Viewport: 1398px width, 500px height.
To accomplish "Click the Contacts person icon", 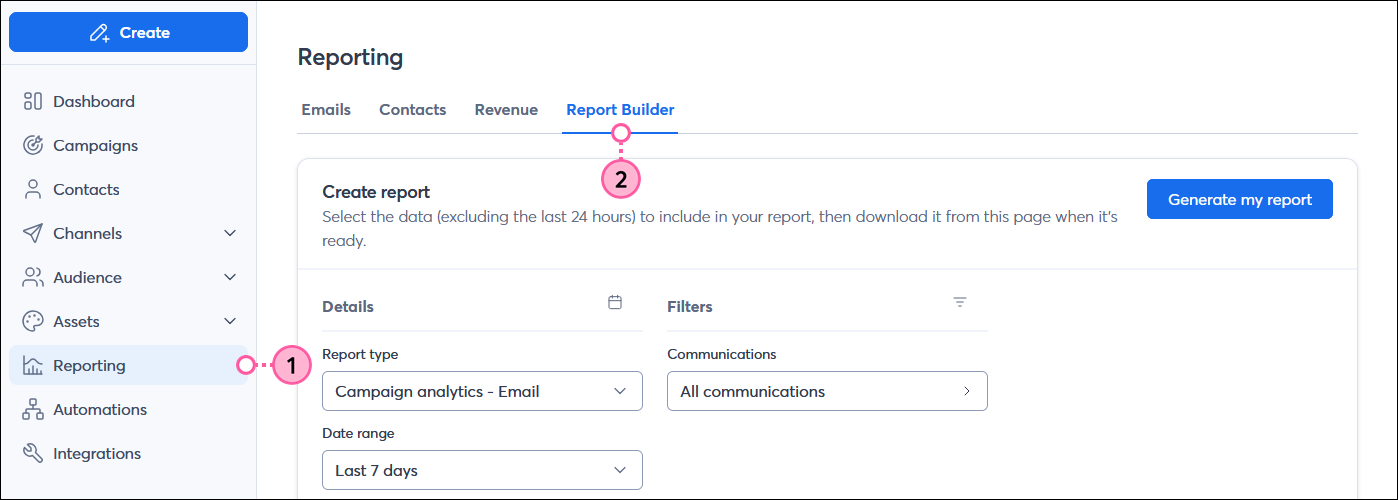I will (32, 189).
